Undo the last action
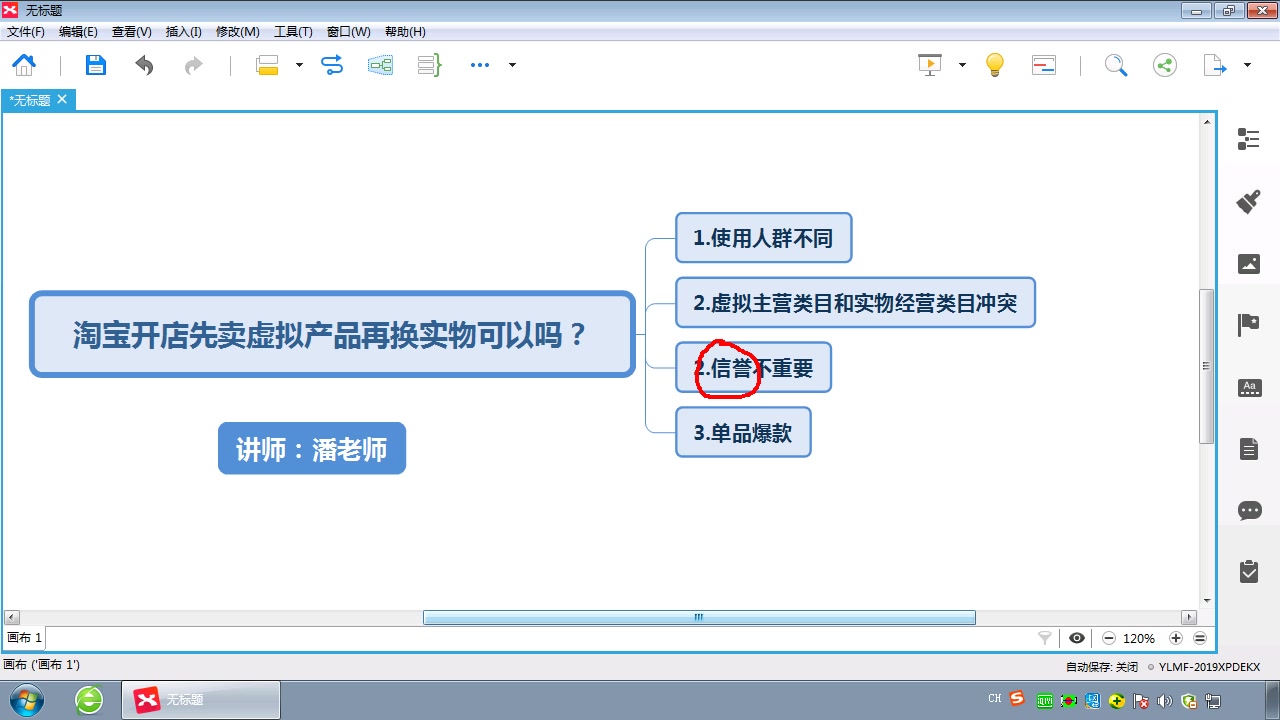Image resolution: width=1280 pixels, height=720 pixels. [x=145, y=65]
